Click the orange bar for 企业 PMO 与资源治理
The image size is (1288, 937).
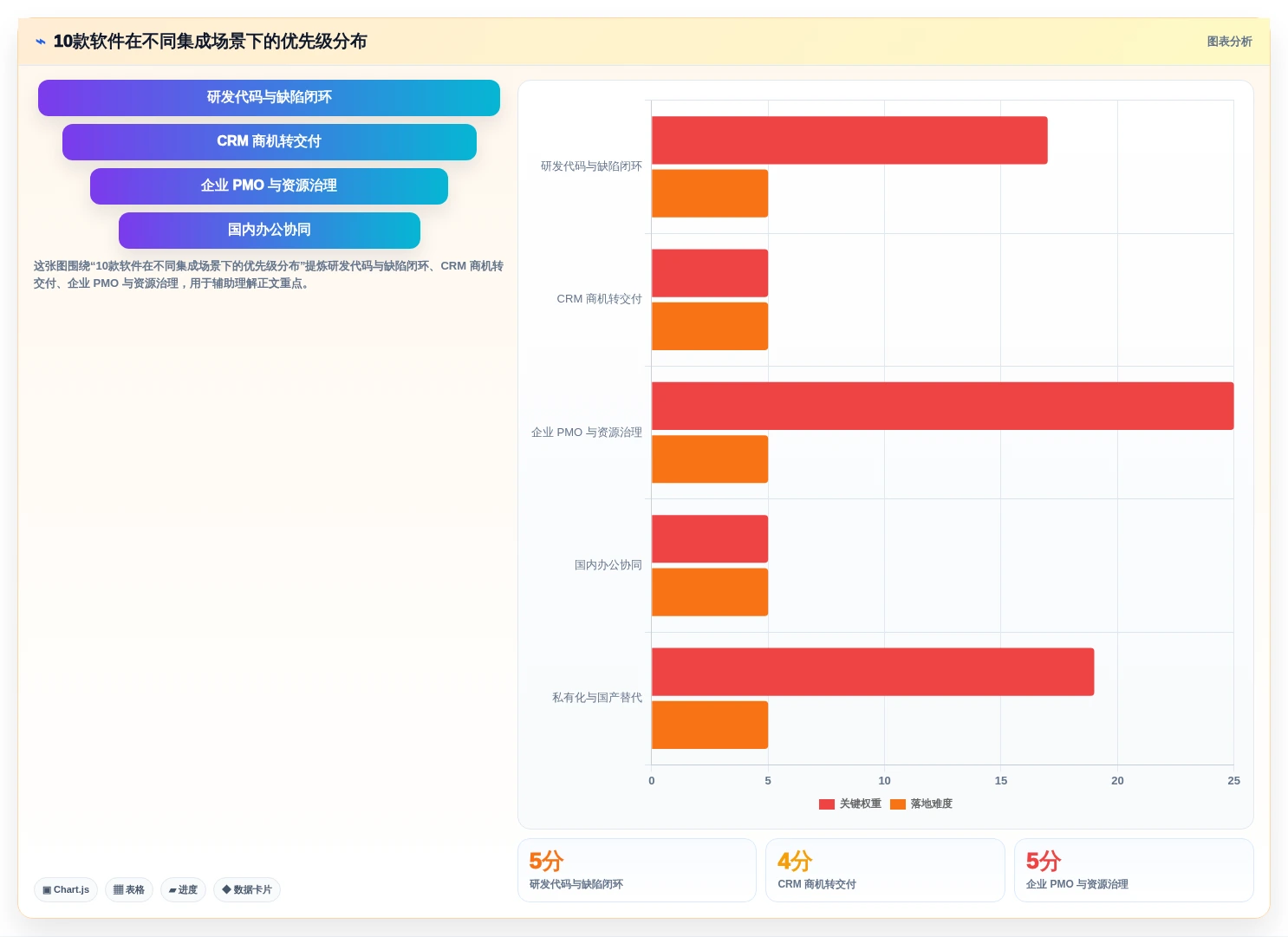pos(710,459)
